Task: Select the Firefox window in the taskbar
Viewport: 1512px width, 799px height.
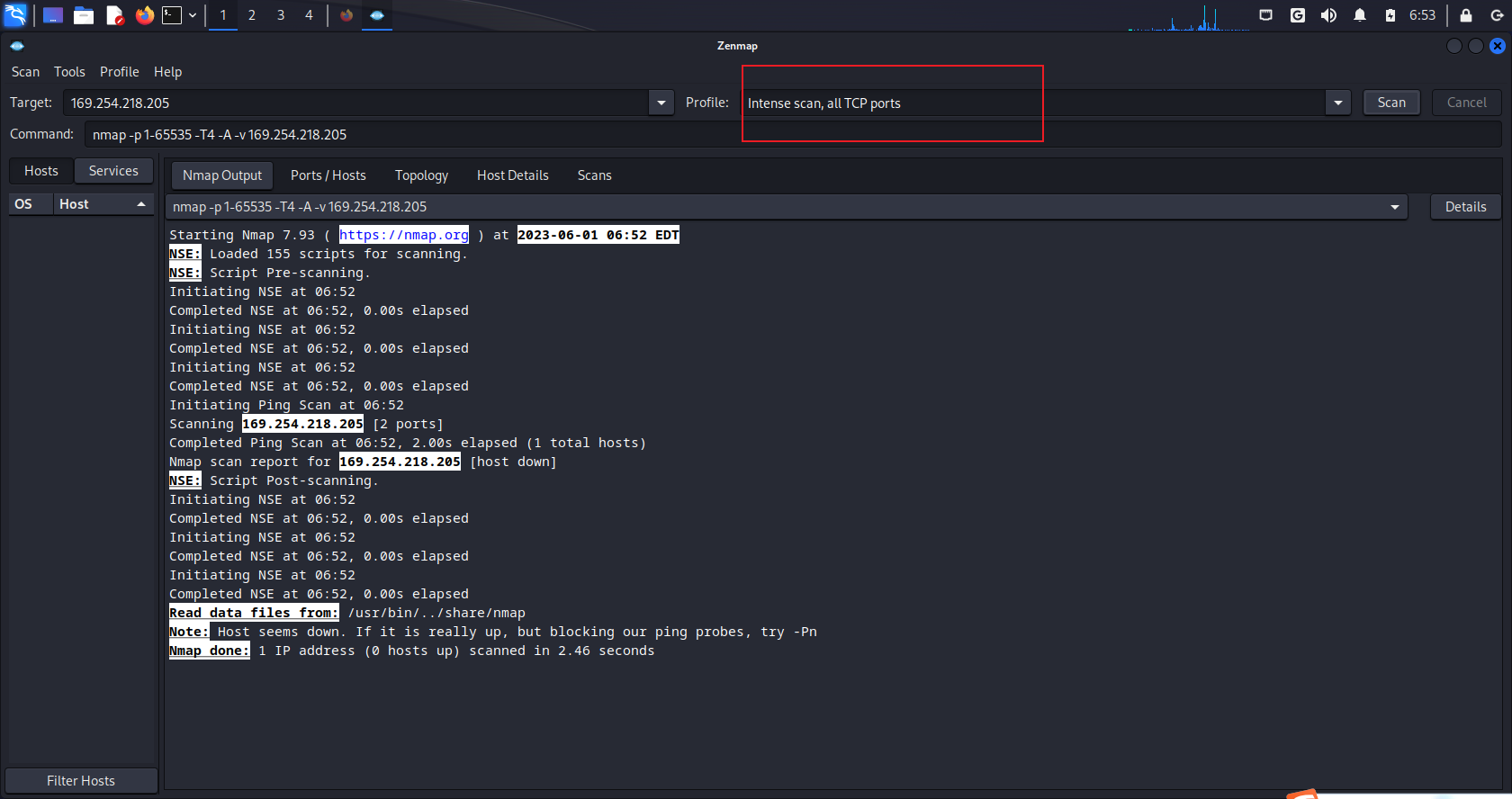Action: (x=346, y=15)
